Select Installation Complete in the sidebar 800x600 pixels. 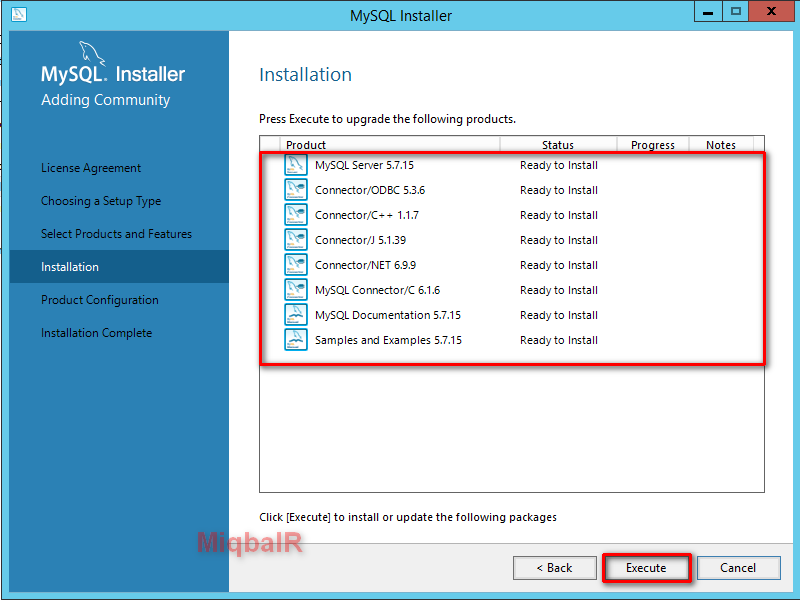(x=95, y=332)
